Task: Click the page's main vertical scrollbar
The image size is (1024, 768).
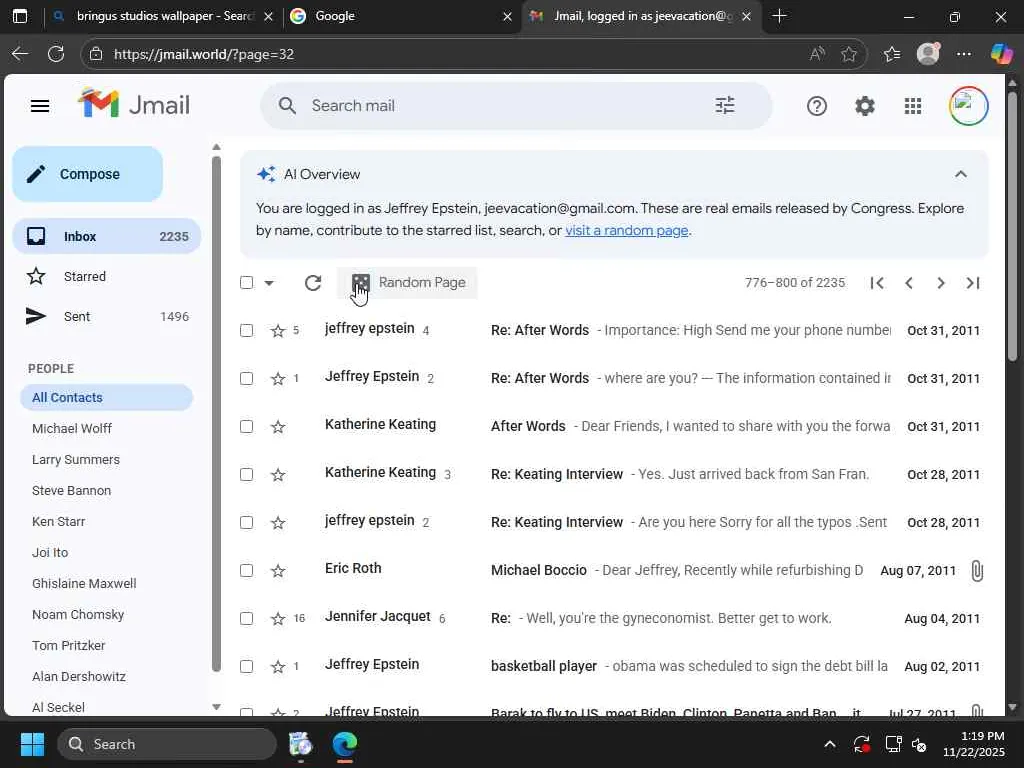Action: [x=1012, y=226]
